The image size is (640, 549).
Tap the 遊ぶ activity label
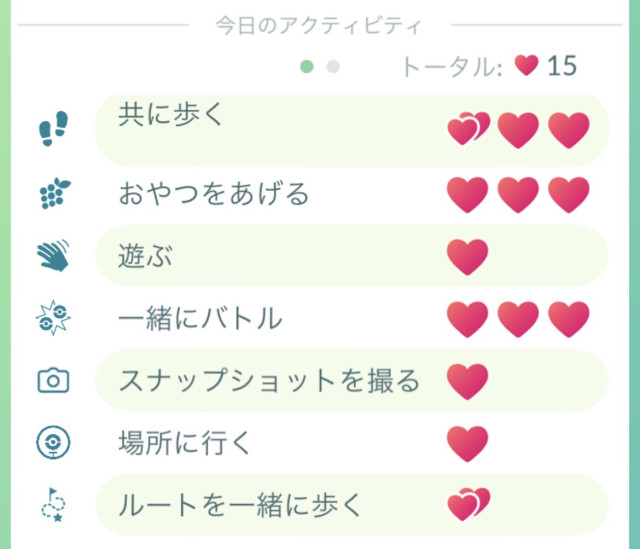pos(145,257)
